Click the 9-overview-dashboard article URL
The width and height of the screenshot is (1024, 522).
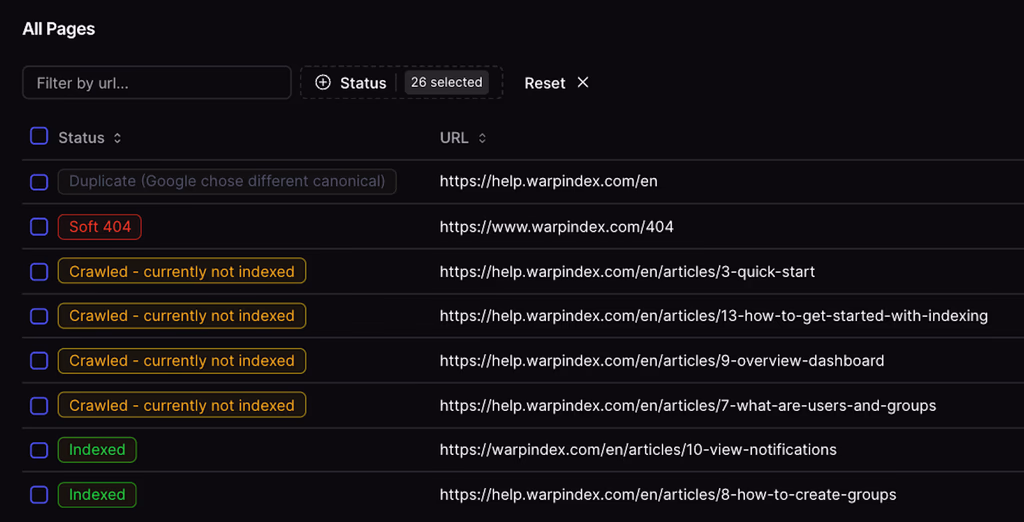click(x=662, y=361)
